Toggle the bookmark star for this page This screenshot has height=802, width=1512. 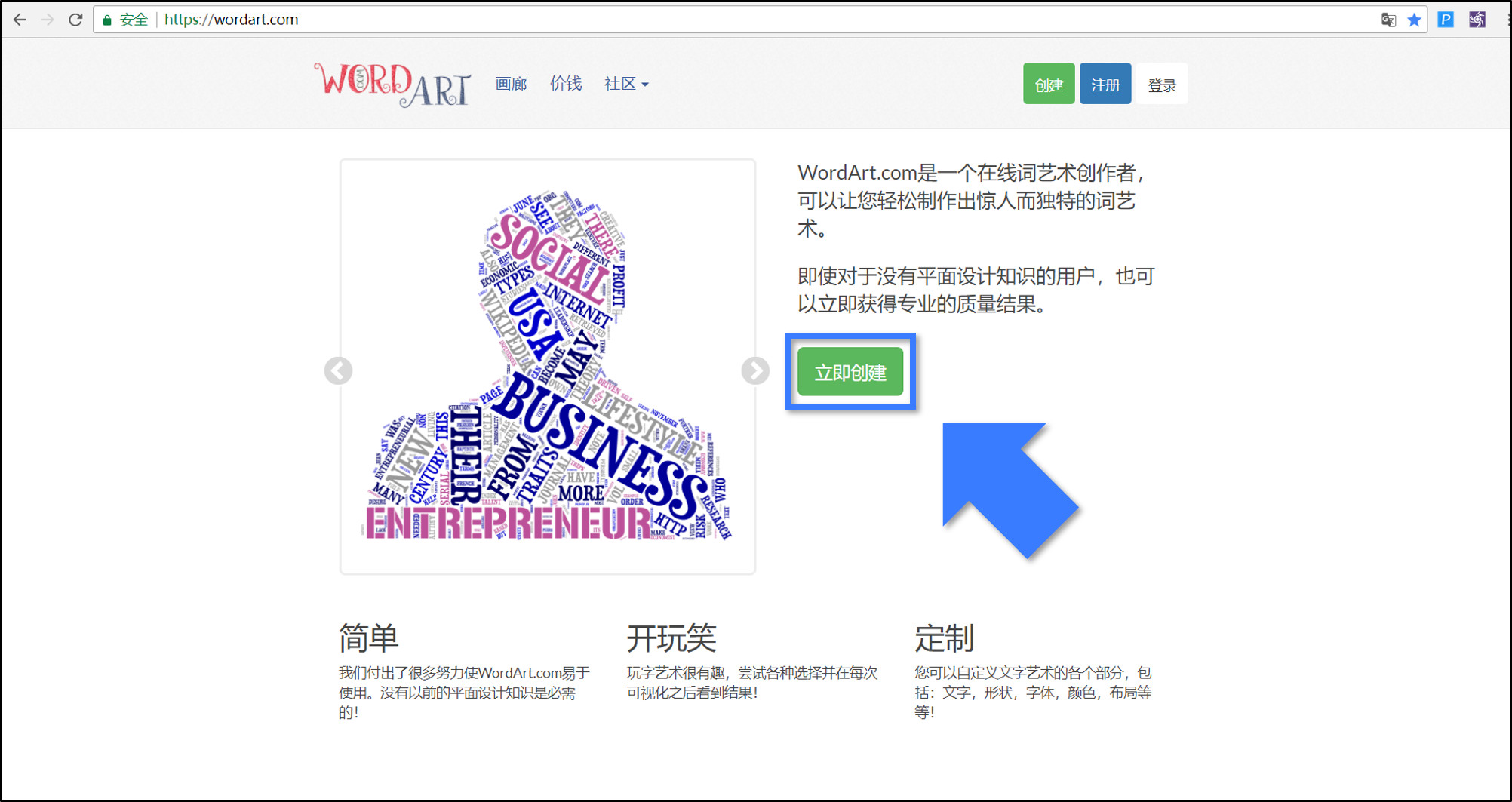1415,20
